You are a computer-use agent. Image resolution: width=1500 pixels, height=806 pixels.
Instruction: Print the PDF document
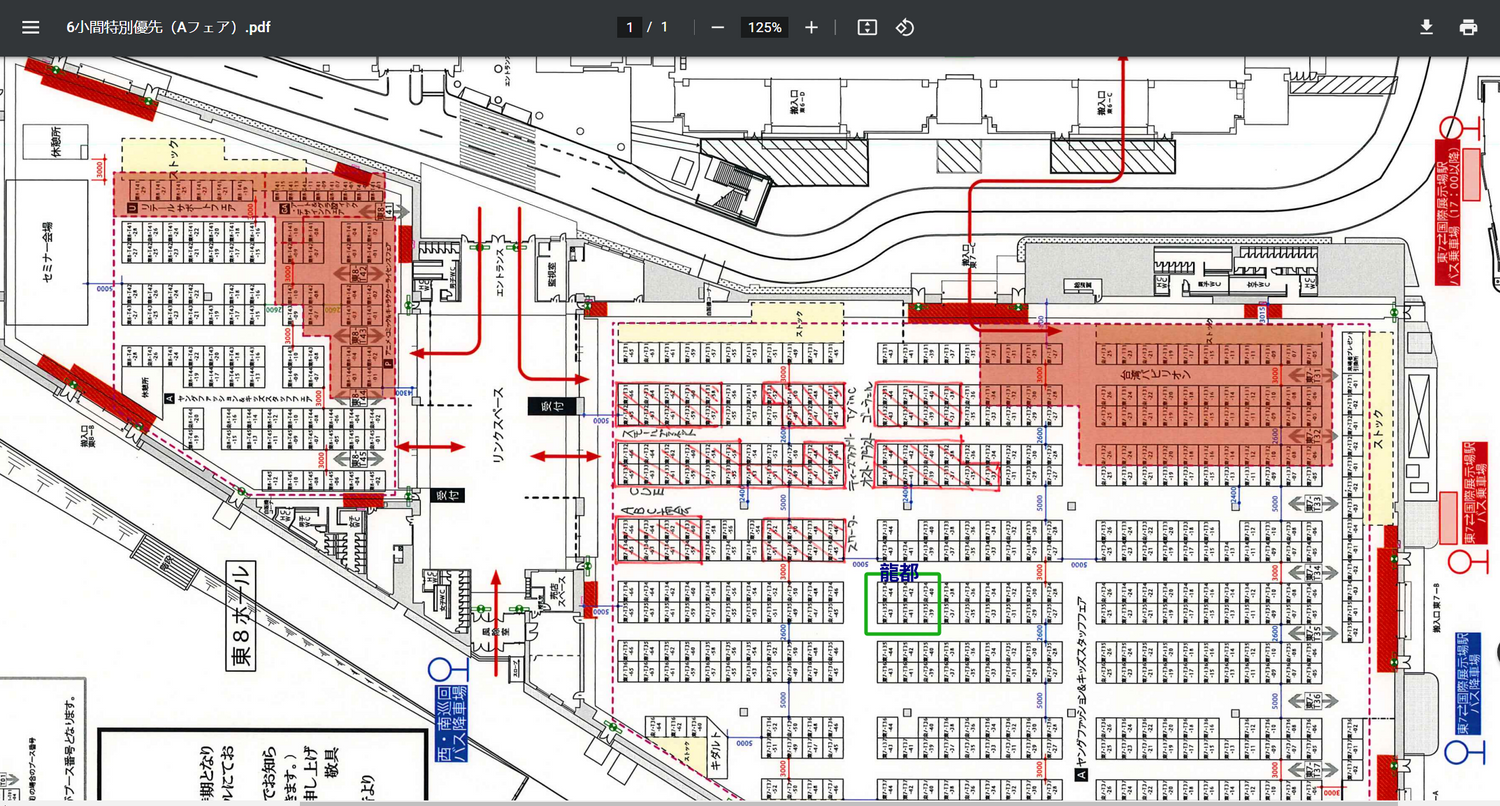1468,27
